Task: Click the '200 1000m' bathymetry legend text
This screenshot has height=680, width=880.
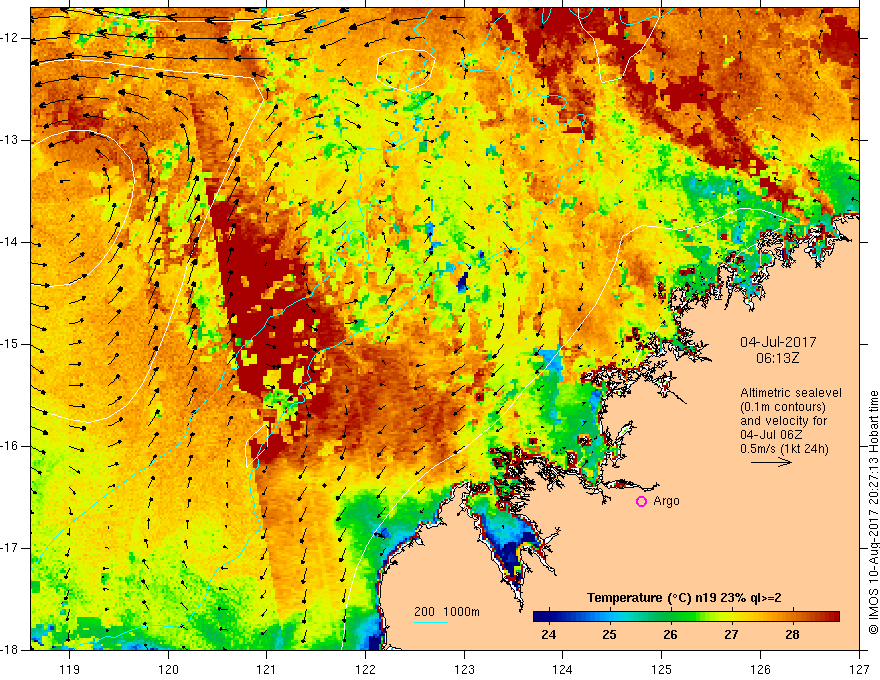Action: click(447, 612)
